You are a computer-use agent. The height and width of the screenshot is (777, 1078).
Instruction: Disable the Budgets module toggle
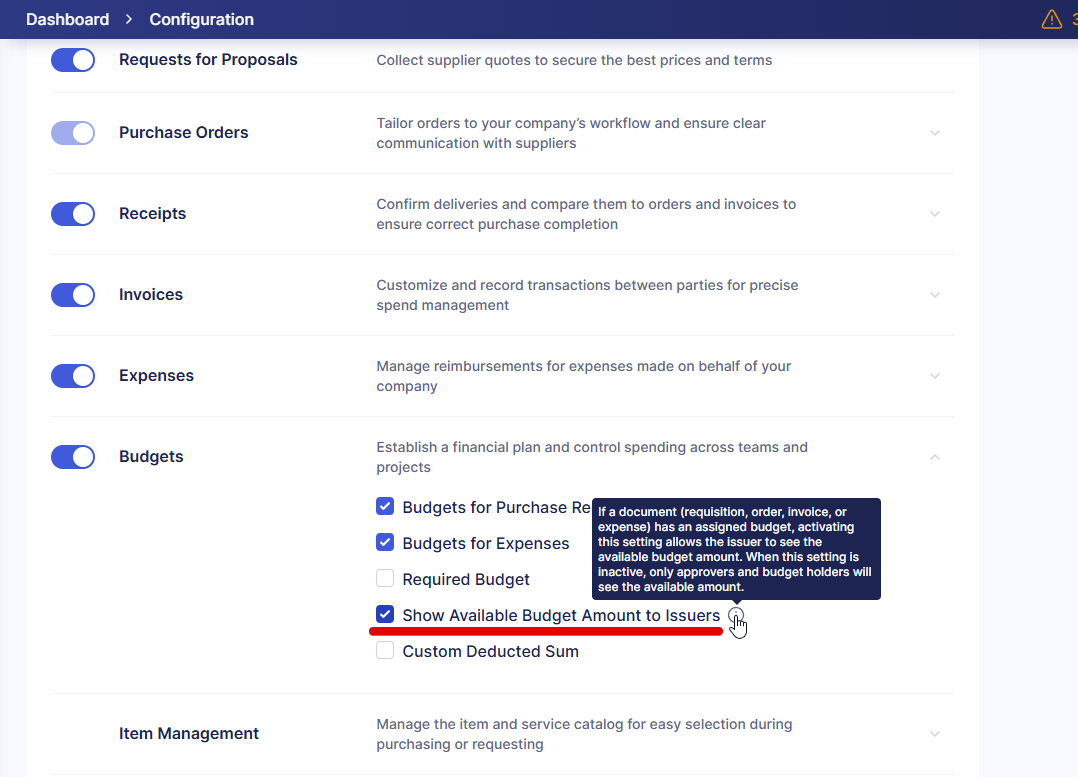[73, 457]
